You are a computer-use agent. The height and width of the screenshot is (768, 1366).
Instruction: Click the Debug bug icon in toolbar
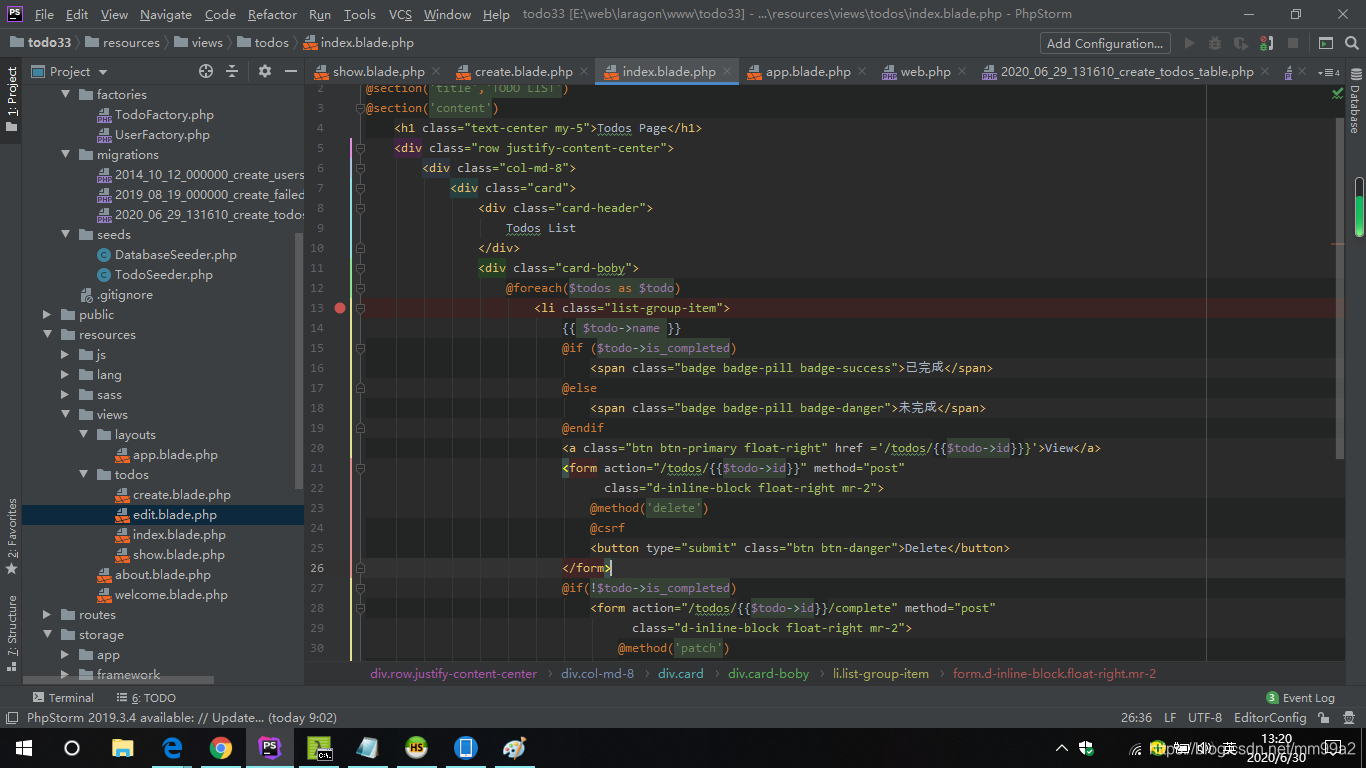(x=1215, y=43)
